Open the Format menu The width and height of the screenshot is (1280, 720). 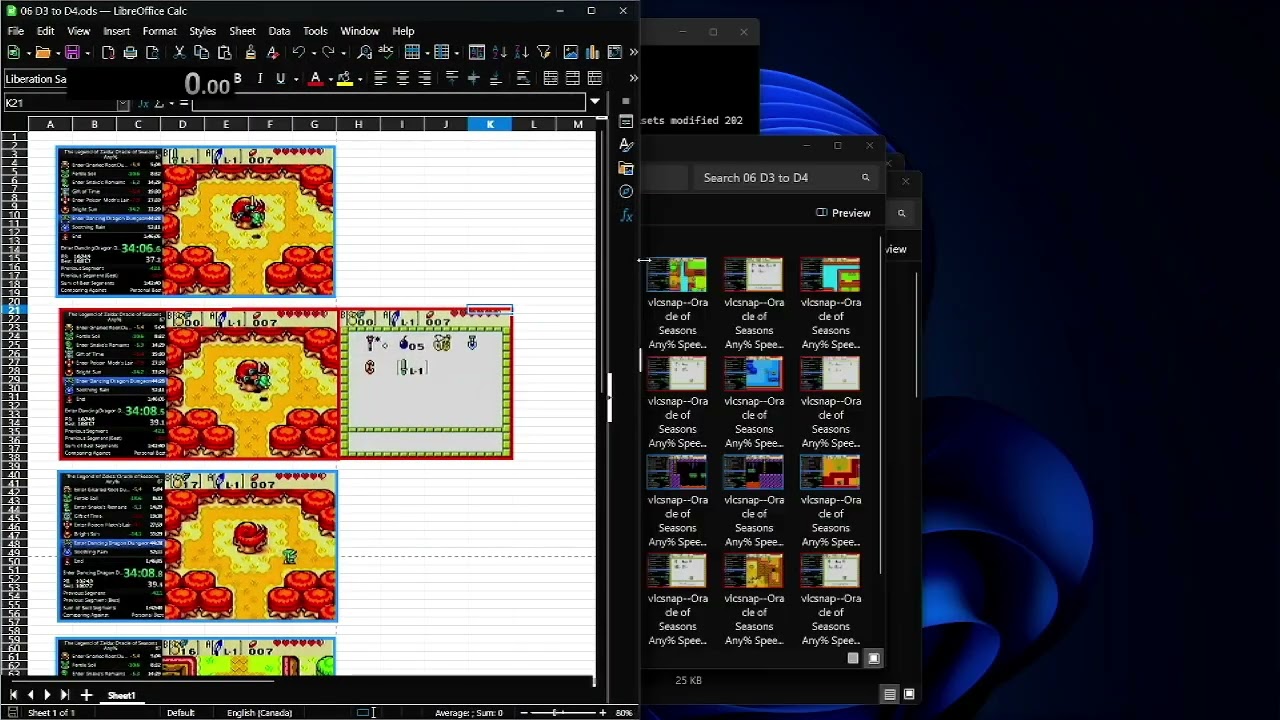point(159,31)
